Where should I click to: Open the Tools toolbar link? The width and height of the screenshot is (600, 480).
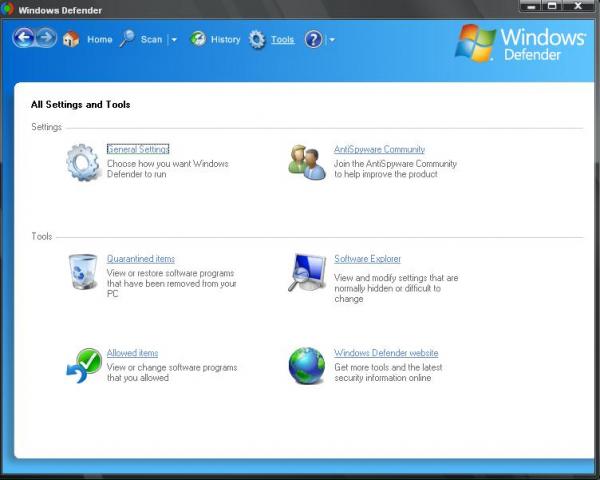coord(282,39)
